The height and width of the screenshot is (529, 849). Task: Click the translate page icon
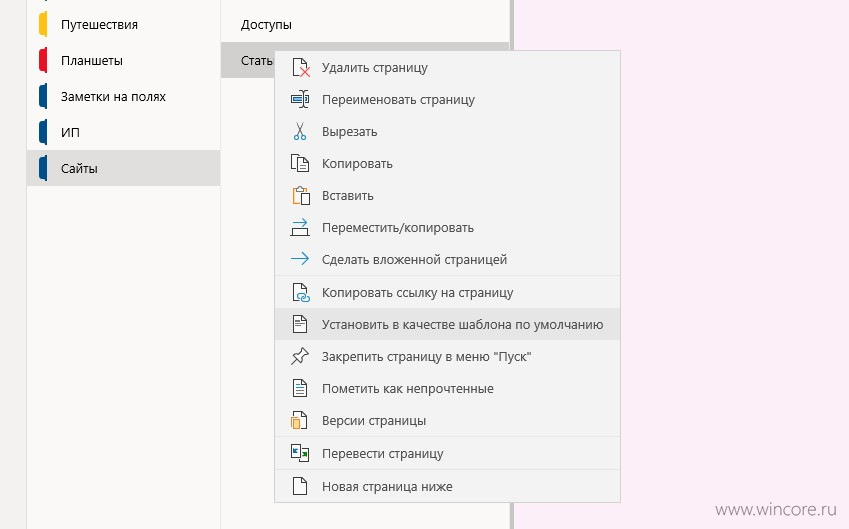[300, 453]
